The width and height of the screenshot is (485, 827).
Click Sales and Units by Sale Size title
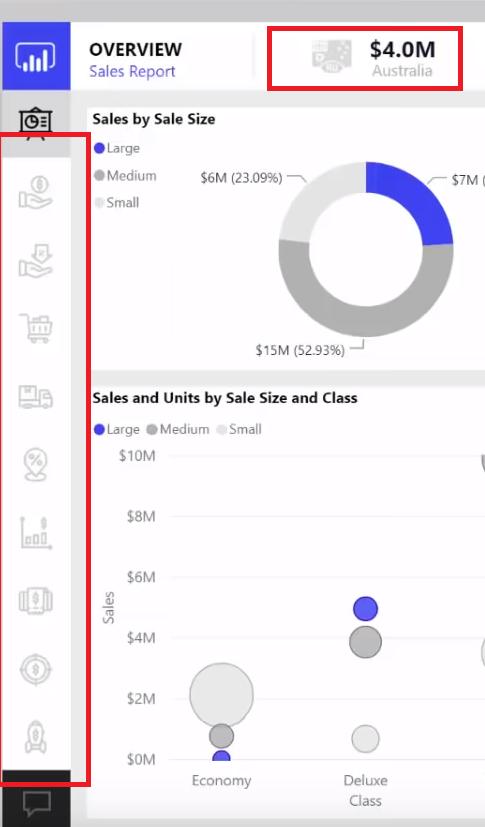[225, 398]
